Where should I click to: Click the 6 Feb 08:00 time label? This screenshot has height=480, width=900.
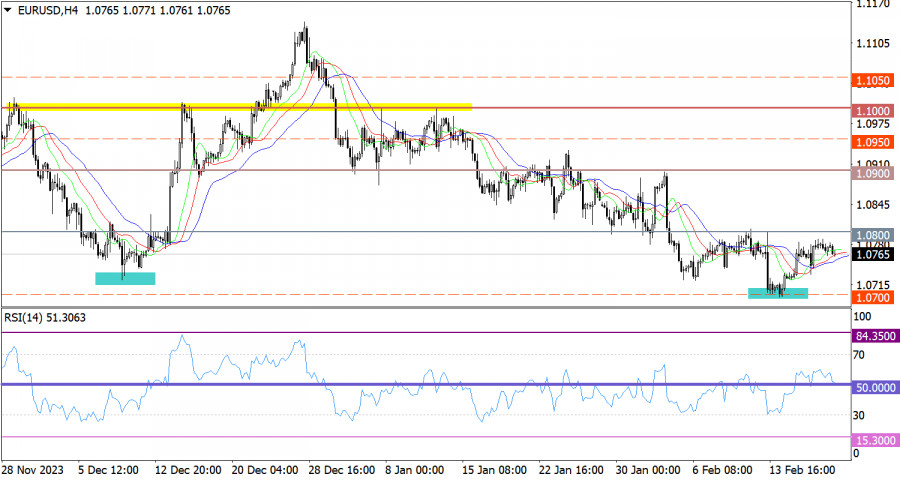pos(722,470)
